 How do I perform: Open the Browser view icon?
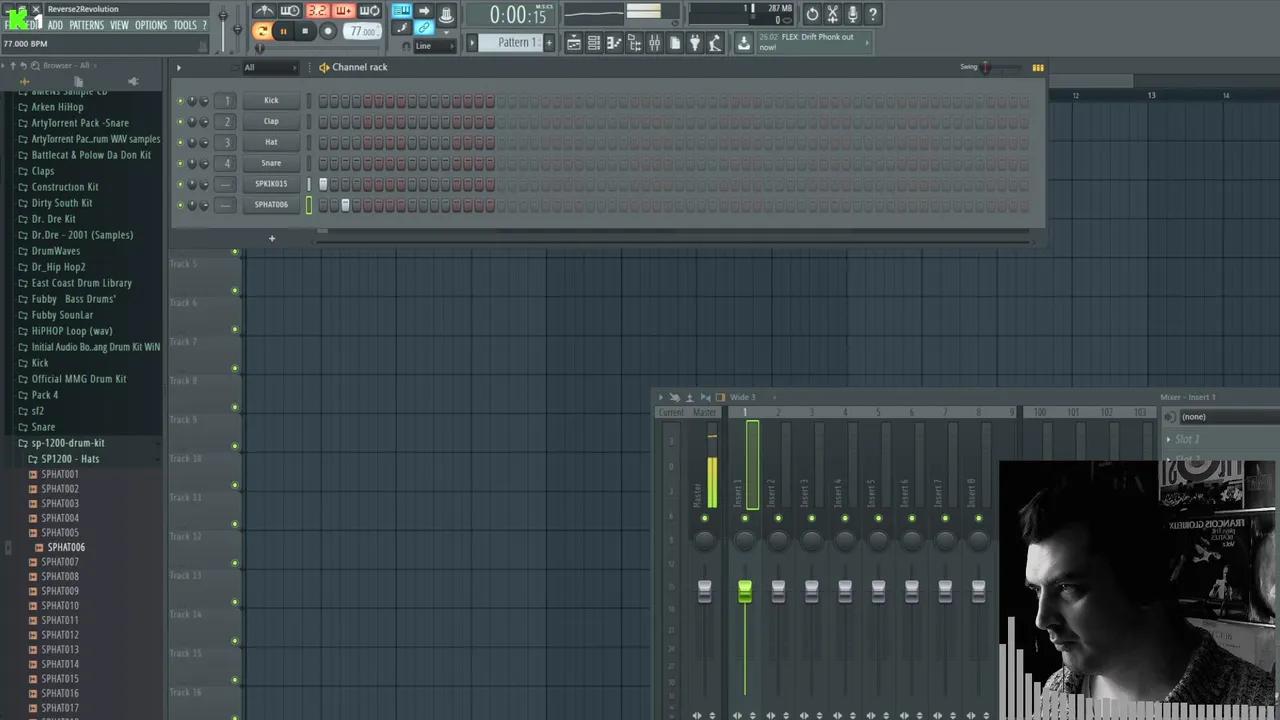(x=634, y=43)
